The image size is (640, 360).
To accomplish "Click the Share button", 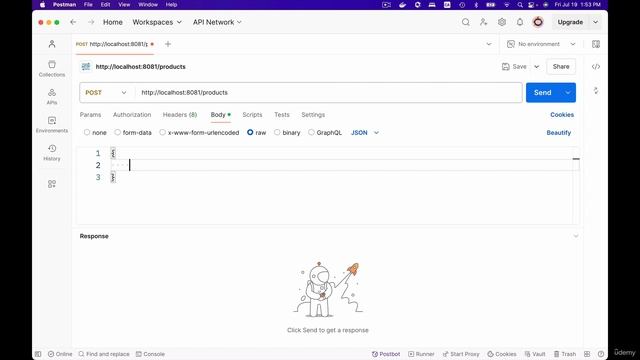I will [x=561, y=67].
